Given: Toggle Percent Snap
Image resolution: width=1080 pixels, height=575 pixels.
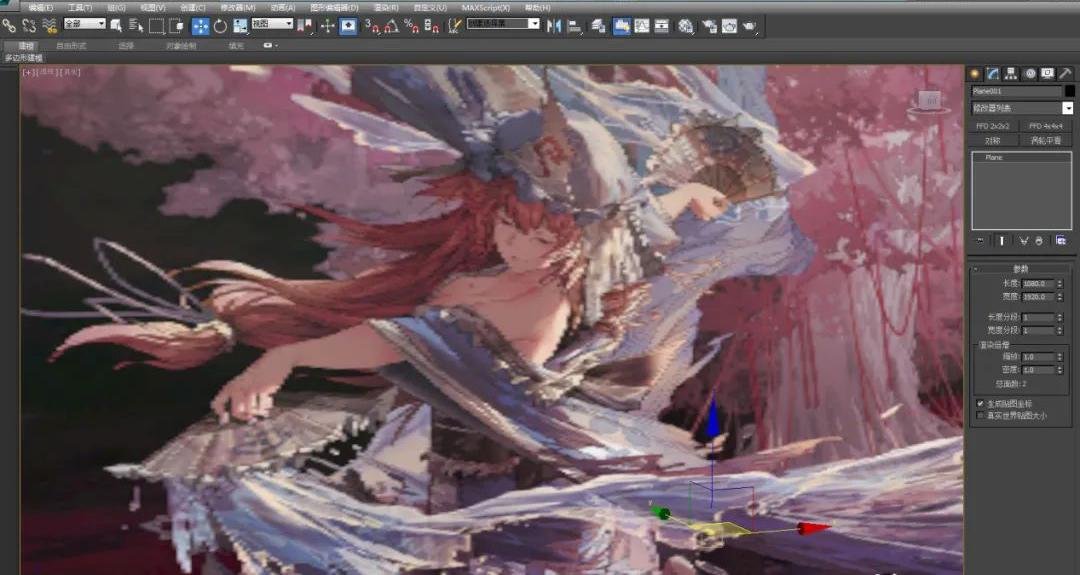Looking at the screenshot, I should [411, 26].
